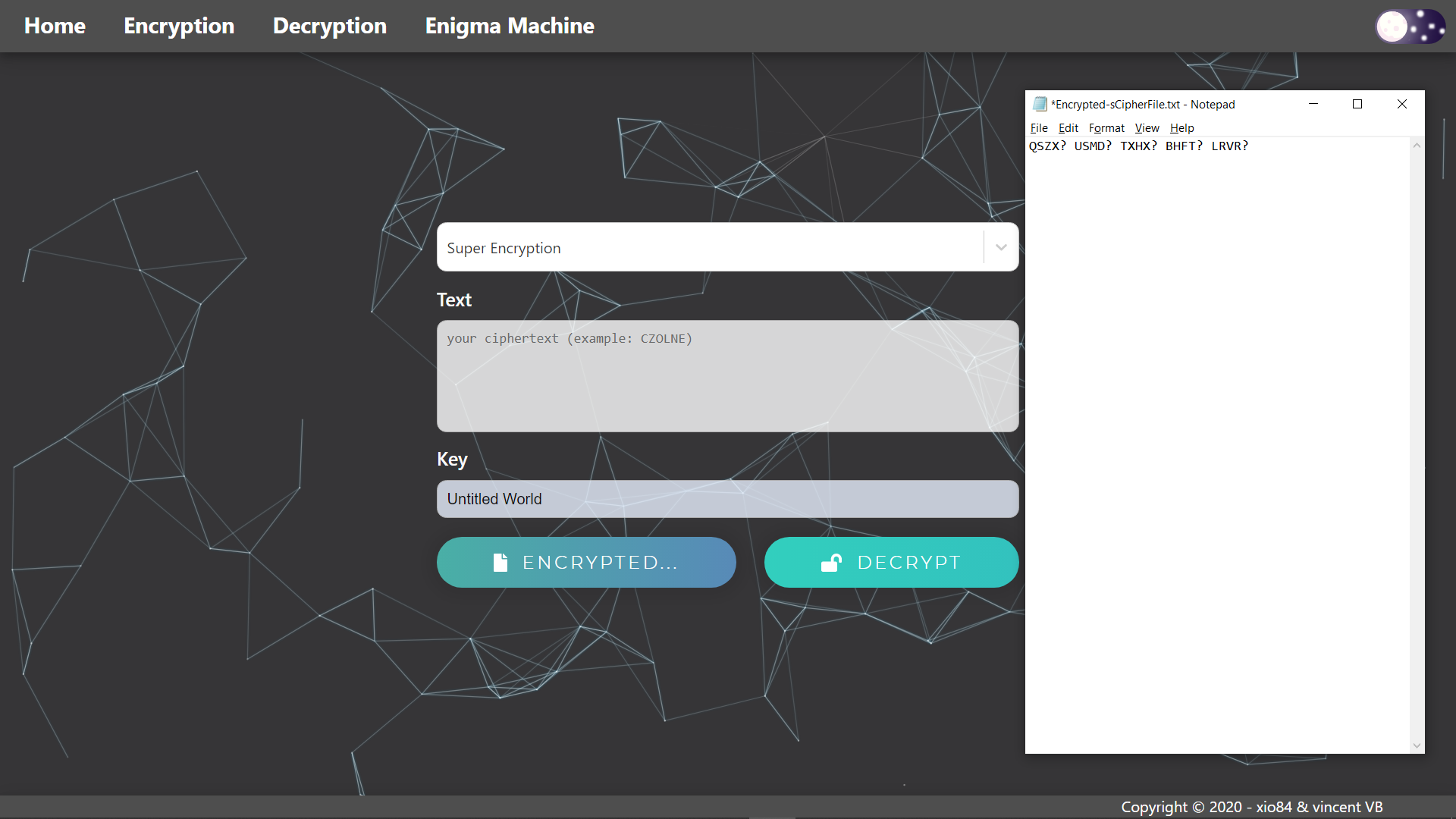Click the document icon on ENCRYPTED button
The height and width of the screenshot is (819, 1456).
point(499,562)
